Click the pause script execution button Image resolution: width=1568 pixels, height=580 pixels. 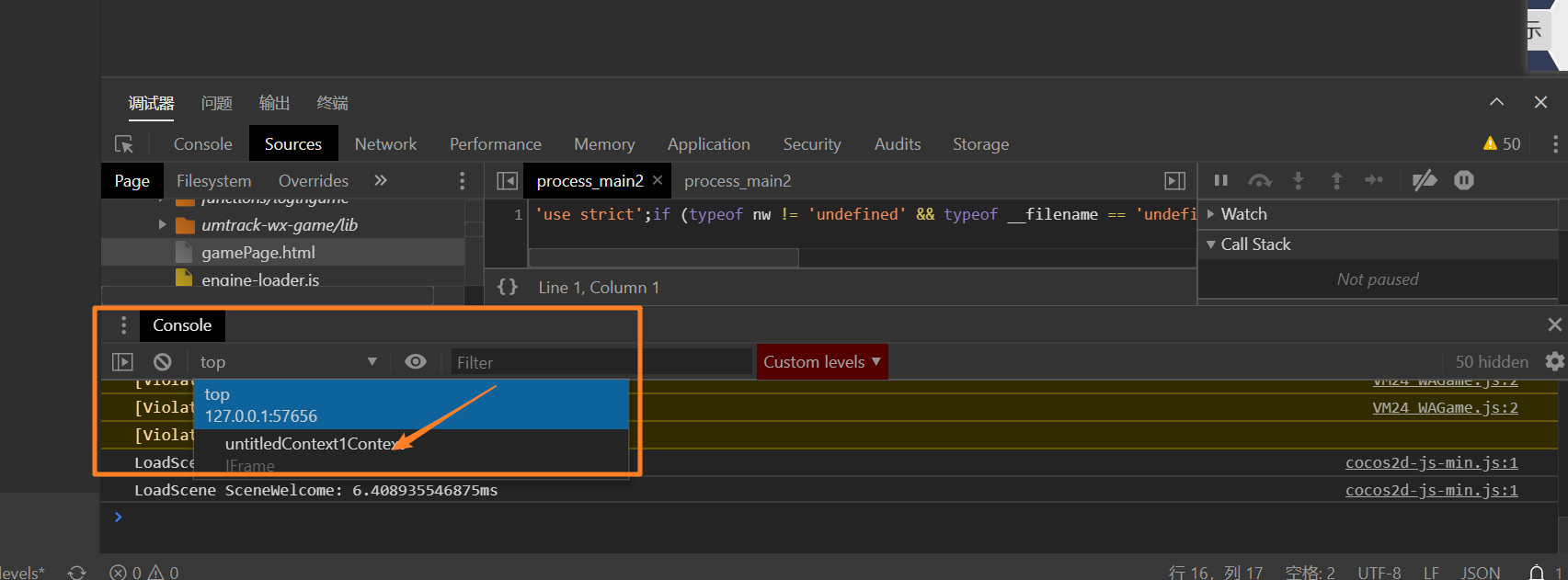(1221, 180)
